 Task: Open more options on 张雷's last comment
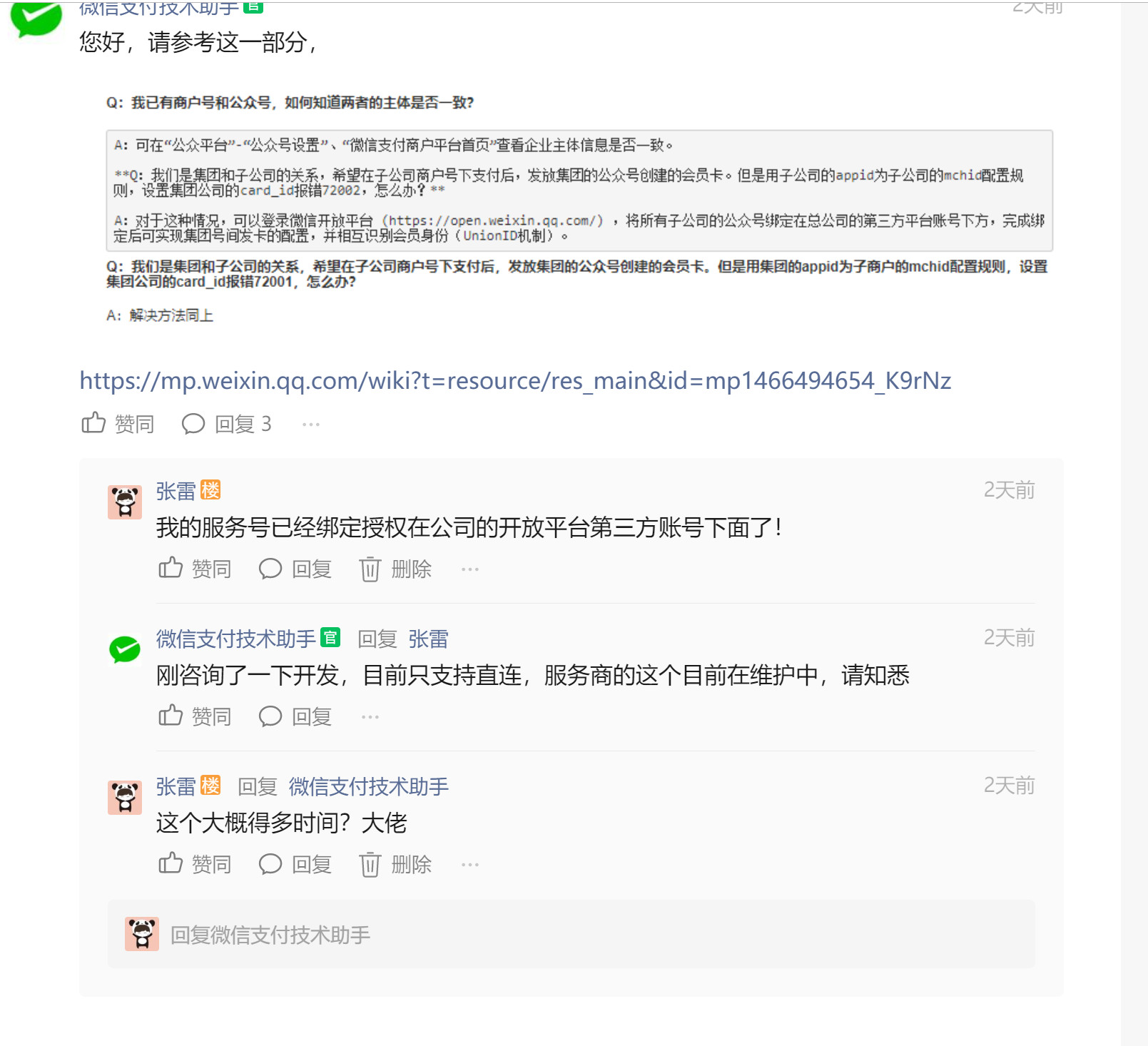point(470,865)
